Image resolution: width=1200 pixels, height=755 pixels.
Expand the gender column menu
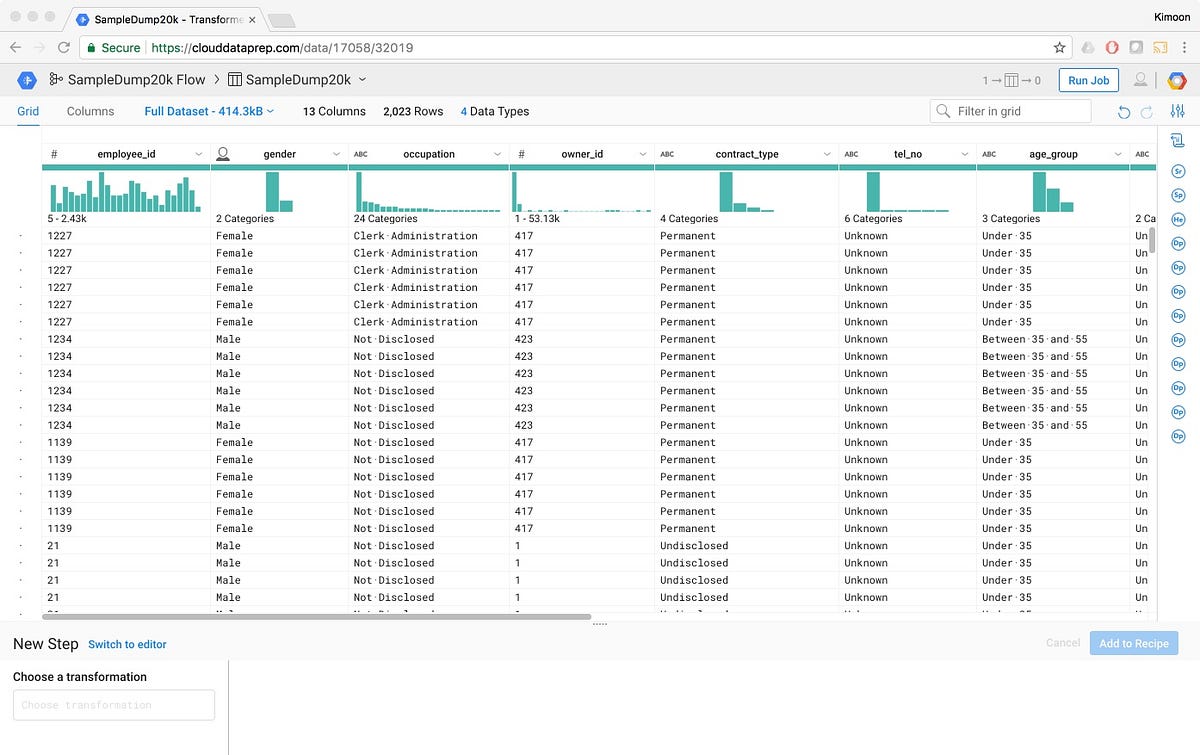click(x=336, y=154)
